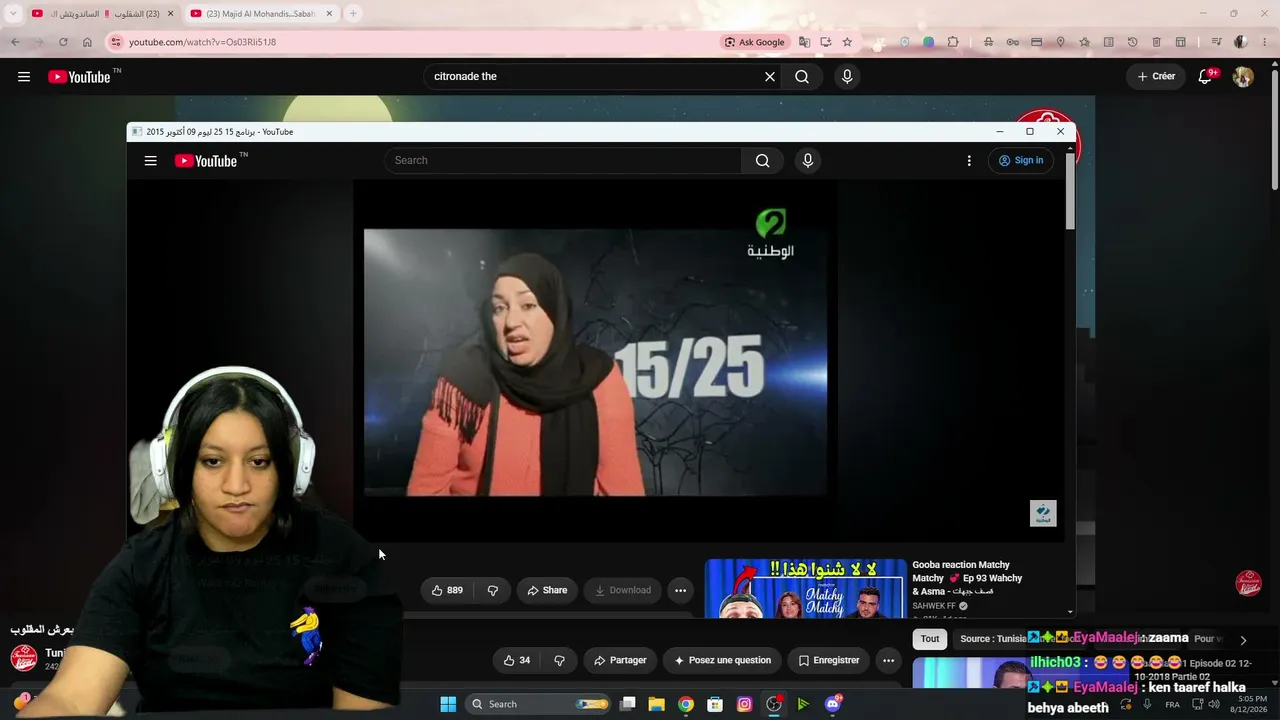The width and height of the screenshot is (1280, 720).
Task: Dislike the main window video
Action: [560, 660]
